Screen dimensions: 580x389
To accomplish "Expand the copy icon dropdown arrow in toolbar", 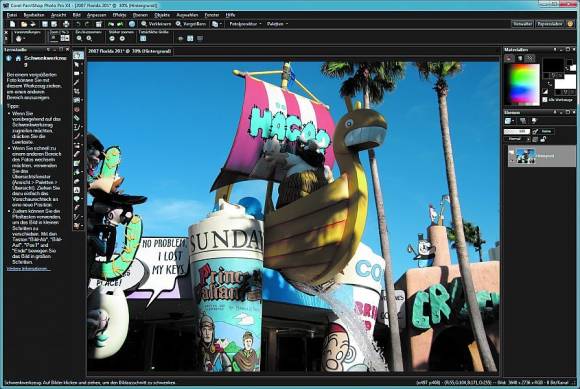I will click(x=221, y=24).
